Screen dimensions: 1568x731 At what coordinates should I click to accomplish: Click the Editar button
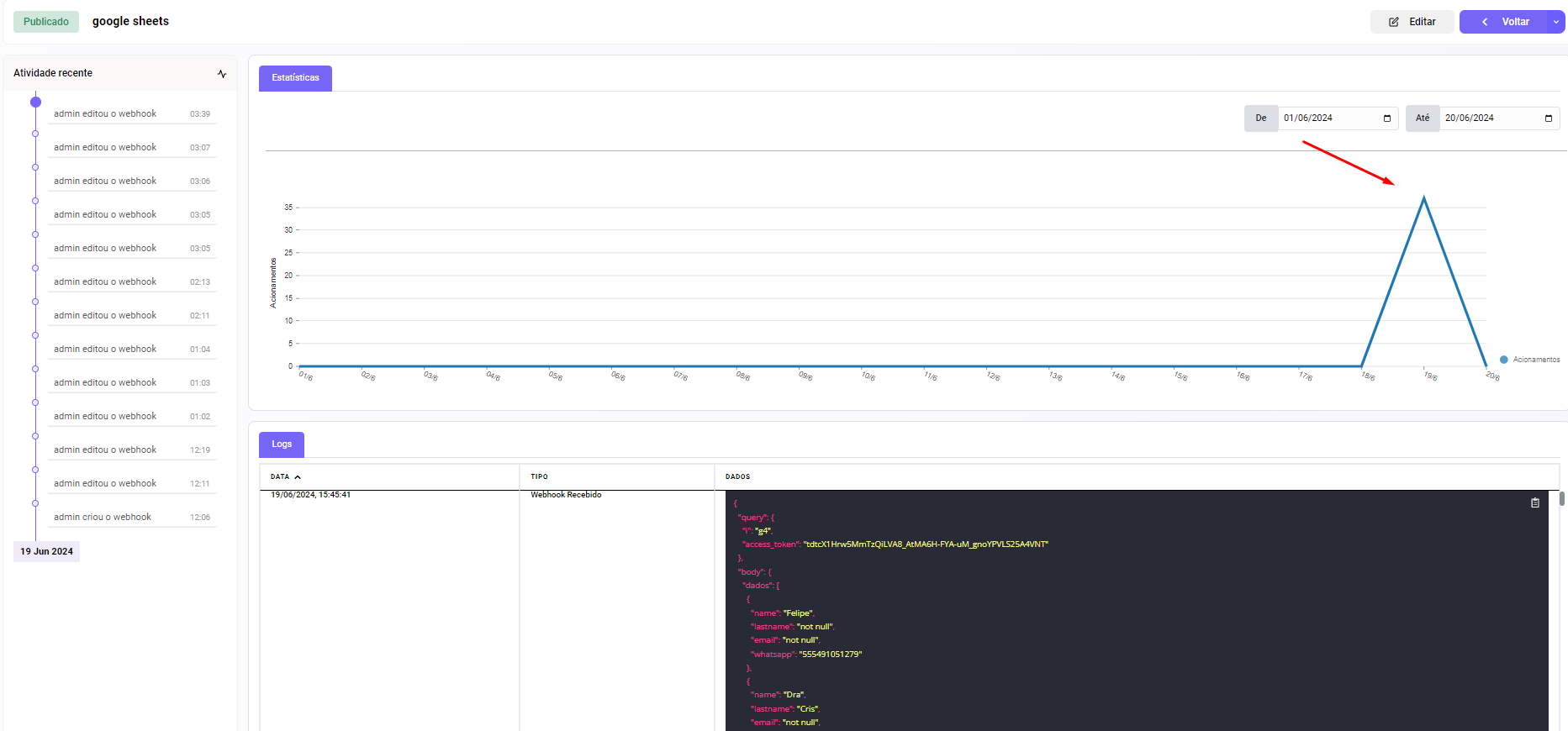point(1412,22)
